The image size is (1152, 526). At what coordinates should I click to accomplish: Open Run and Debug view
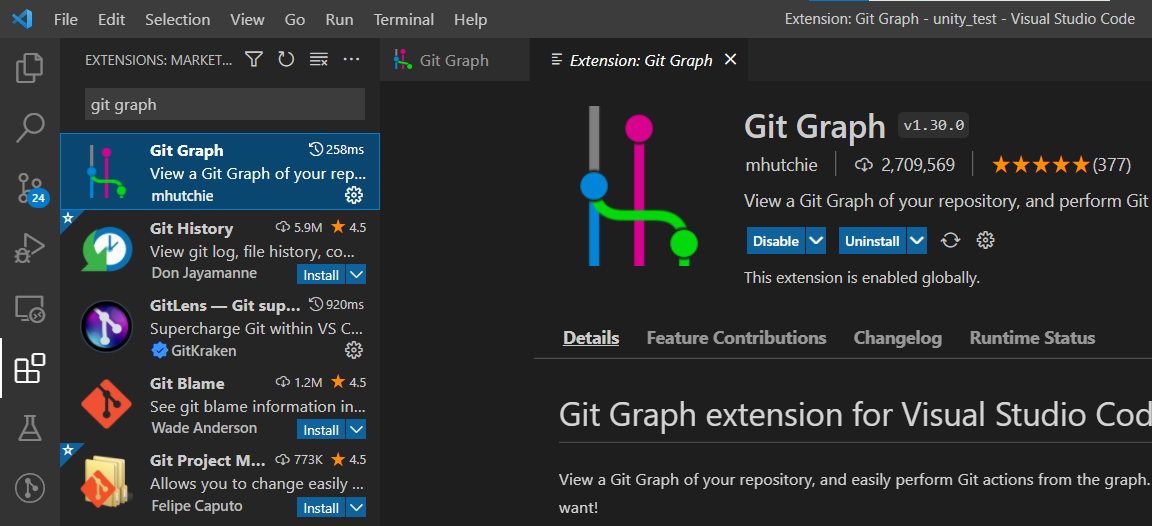pos(30,248)
